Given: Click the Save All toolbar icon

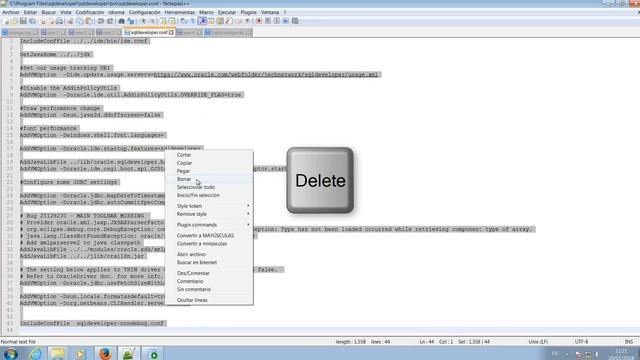Looking at the screenshot, I should tap(32, 21).
